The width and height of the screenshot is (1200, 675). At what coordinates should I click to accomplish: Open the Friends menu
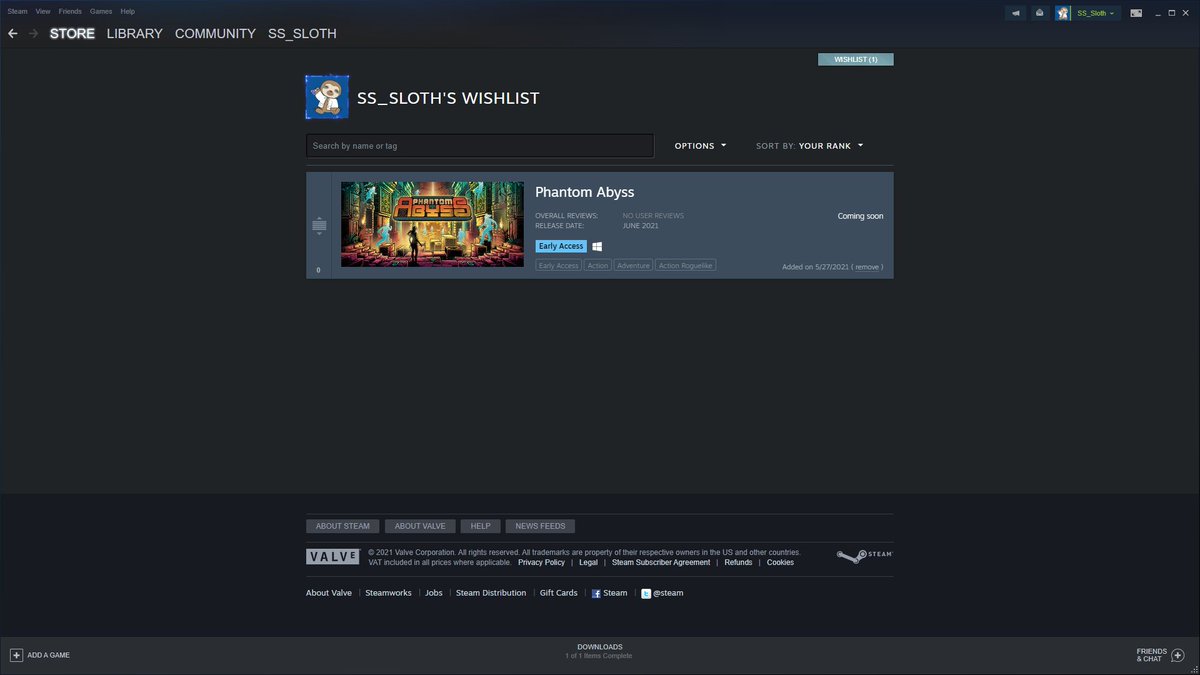[x=70, y=11]
